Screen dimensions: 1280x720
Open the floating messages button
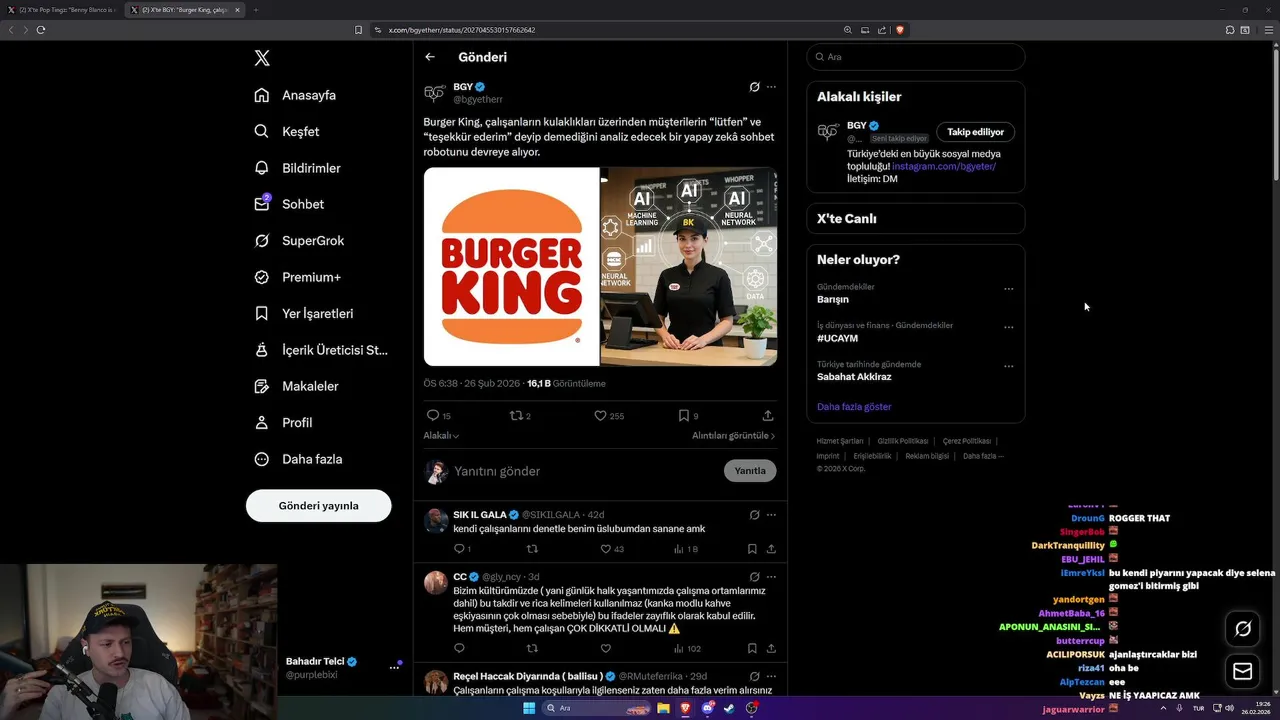click(1243, 672)
